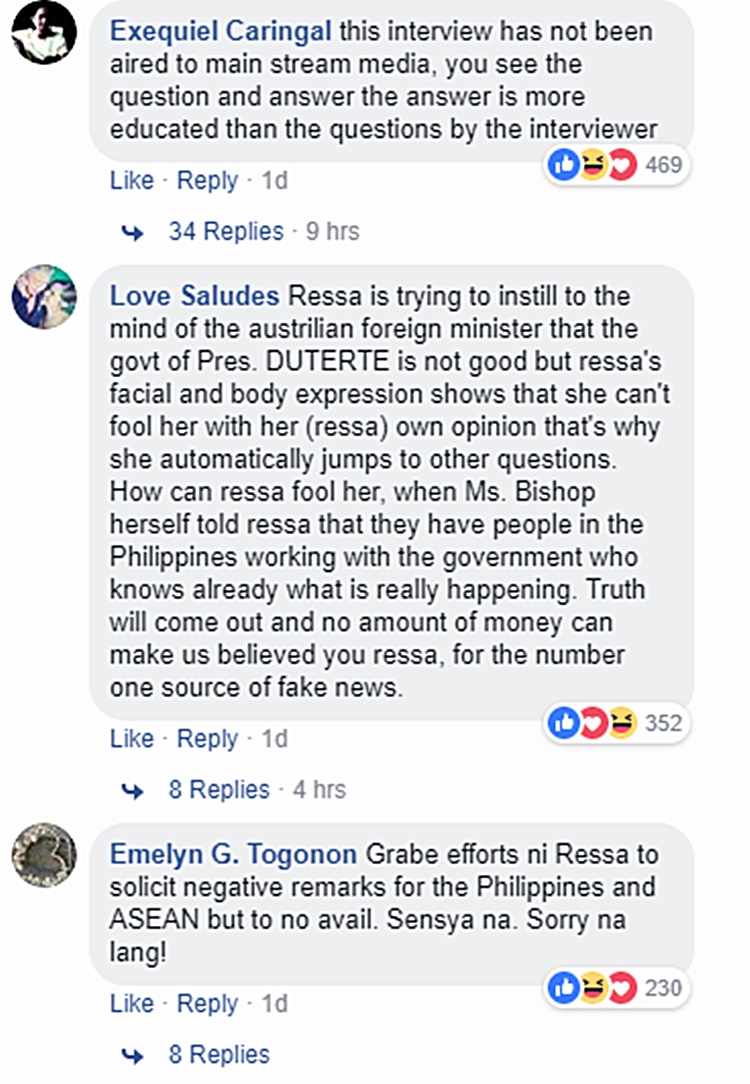This screenshot has width=750, height=1084.
Task: Open Emelyn G. Togonon's profile picture
Action: tap(44, 855)
